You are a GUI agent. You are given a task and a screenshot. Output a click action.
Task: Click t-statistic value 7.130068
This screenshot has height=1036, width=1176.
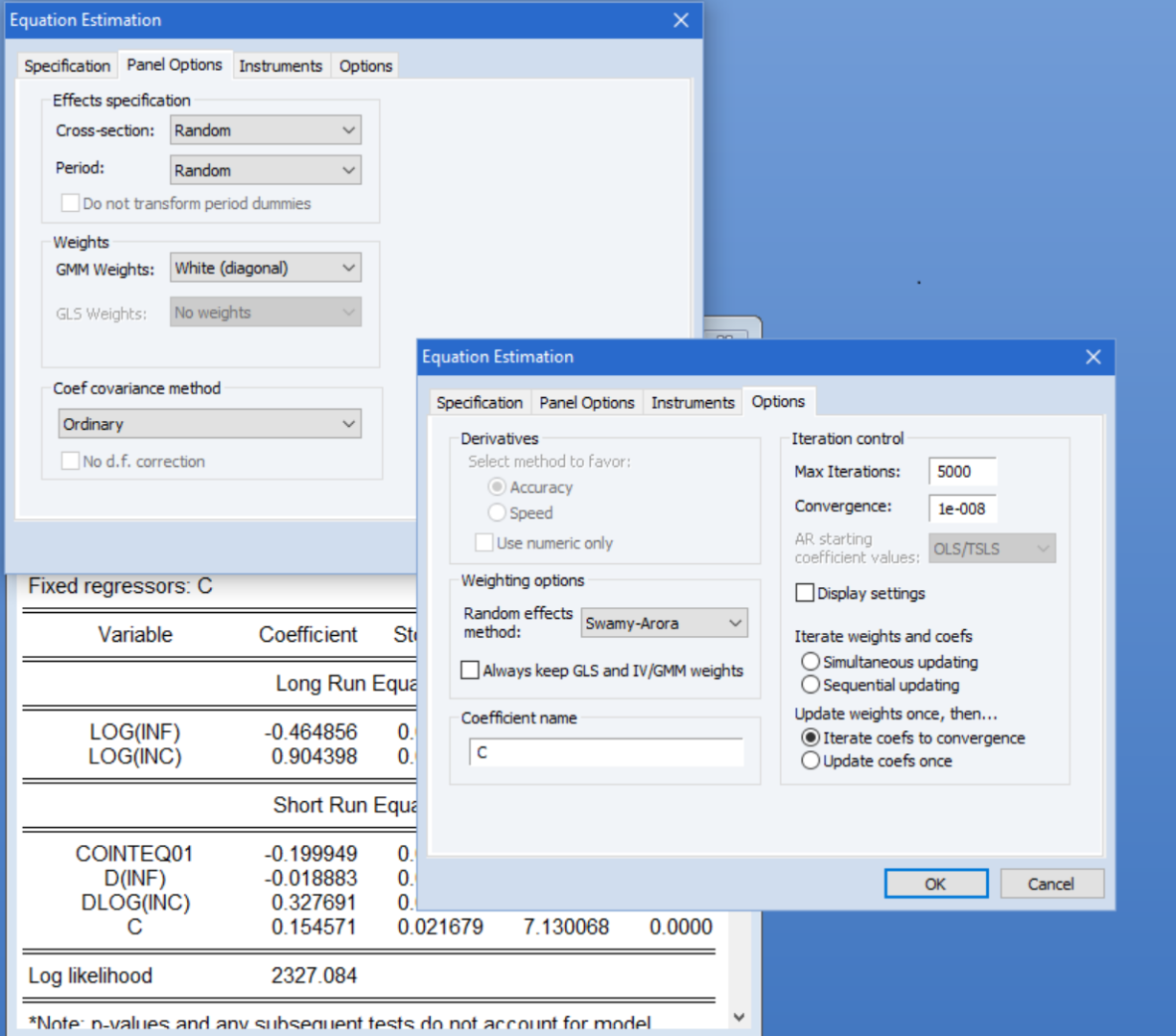[566, 927]
